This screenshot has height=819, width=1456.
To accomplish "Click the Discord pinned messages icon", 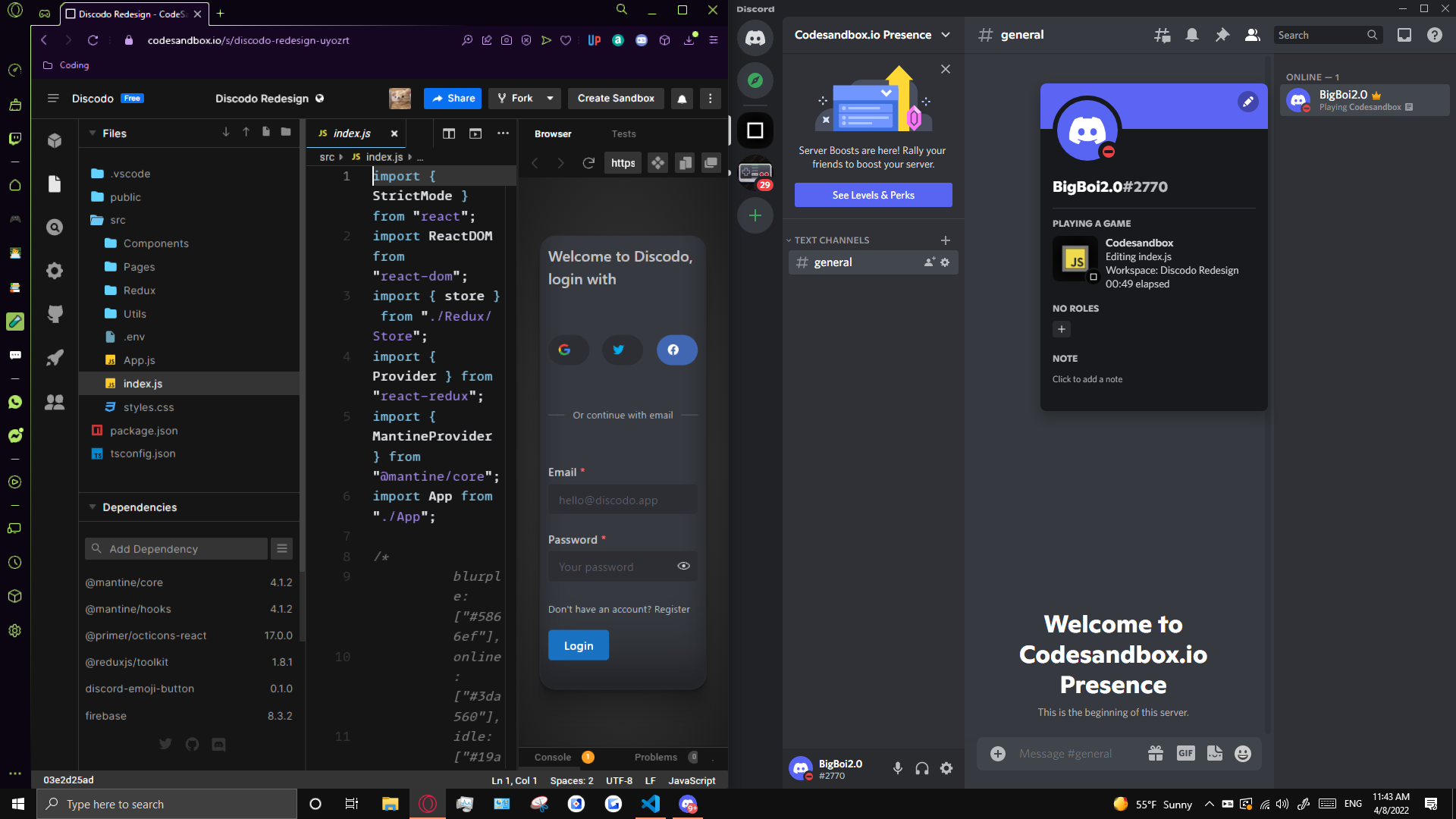I will (1222, 35).
